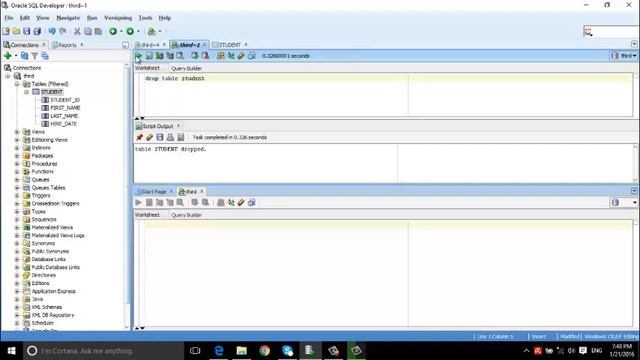This screenshot has width=640, height=360.
Task: Click the eraser Clear icon in lower worksheet toolbar
Action: (x=241, y=202)
